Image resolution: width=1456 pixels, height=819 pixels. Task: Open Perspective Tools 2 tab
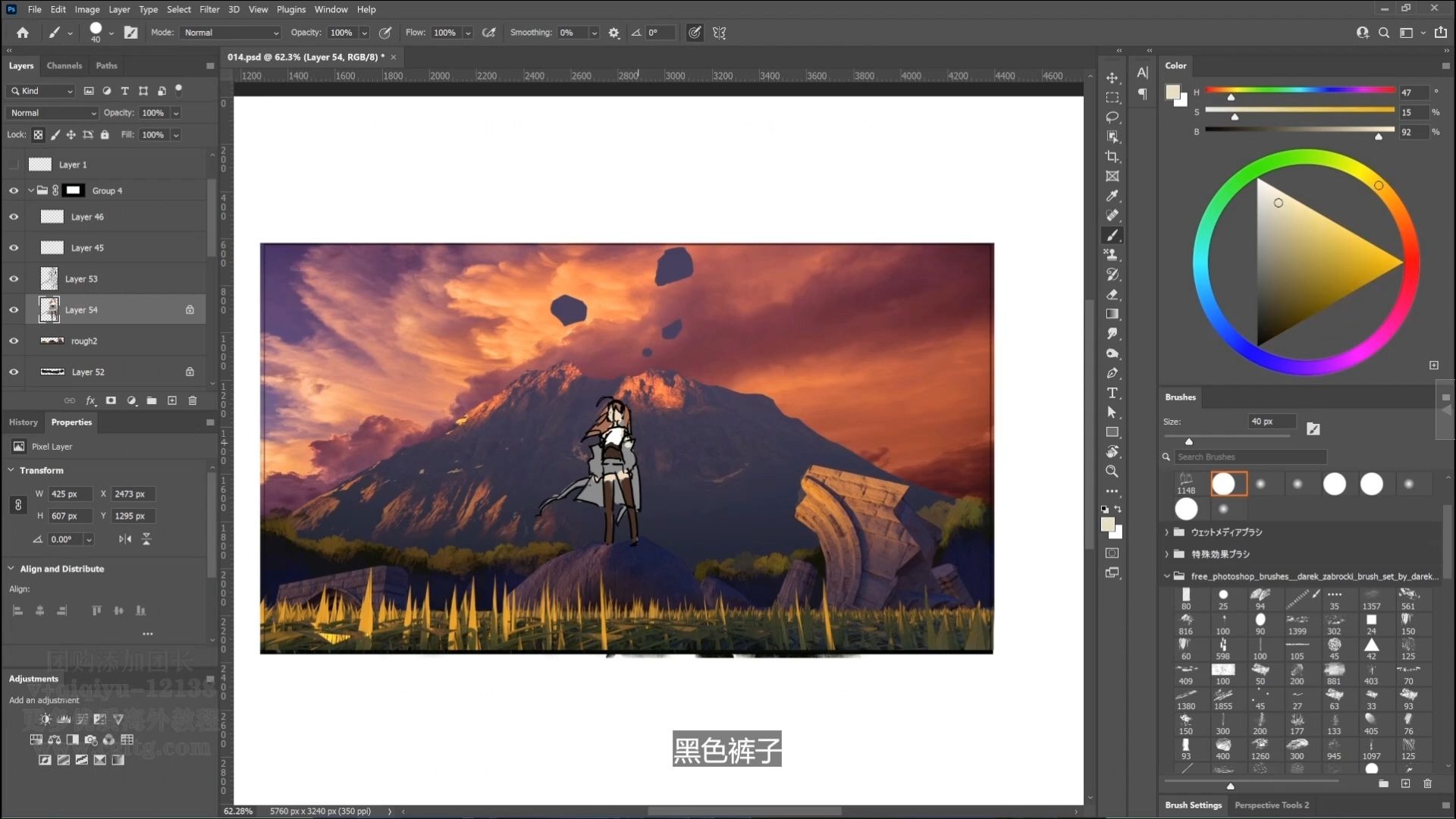(1272, 805)
